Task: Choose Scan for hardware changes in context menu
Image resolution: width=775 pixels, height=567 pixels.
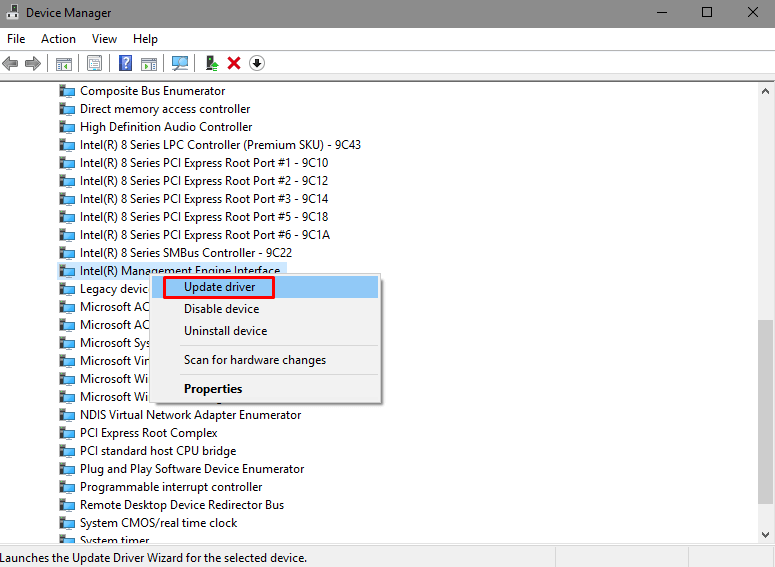Action: pos(265,360)
